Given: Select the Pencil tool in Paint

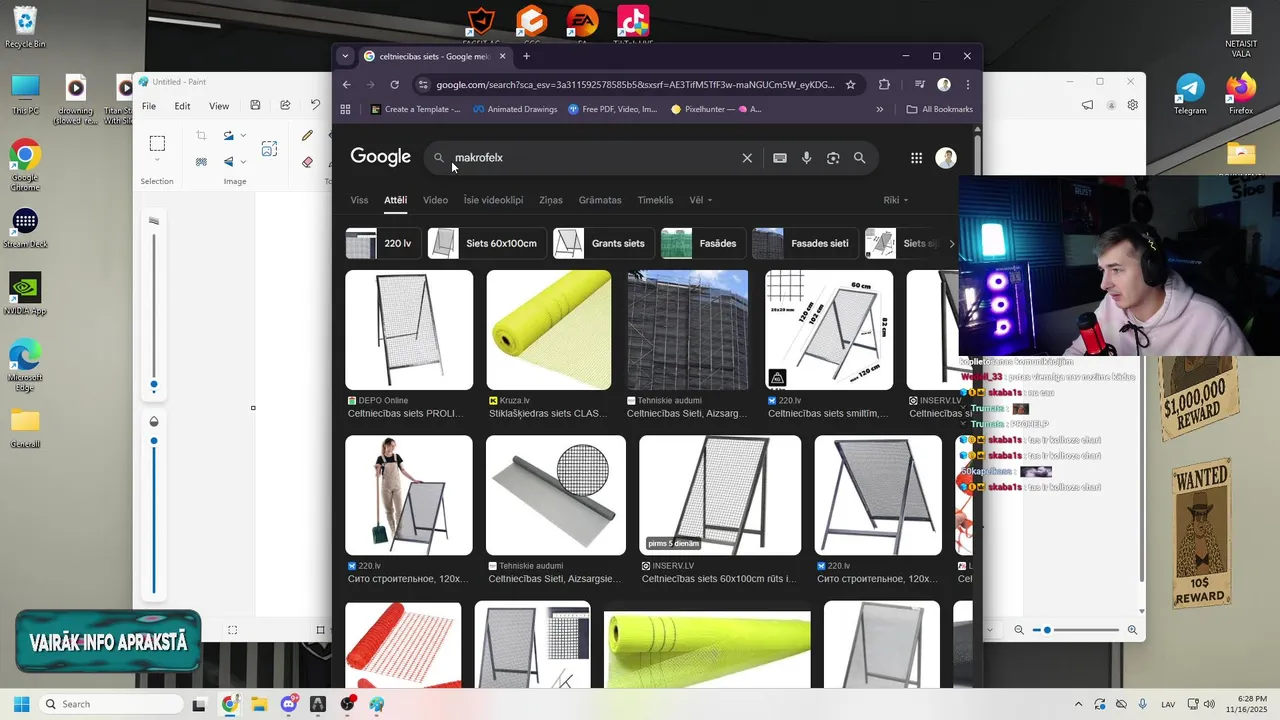Looking at the screenshot, I should (307, 135).
